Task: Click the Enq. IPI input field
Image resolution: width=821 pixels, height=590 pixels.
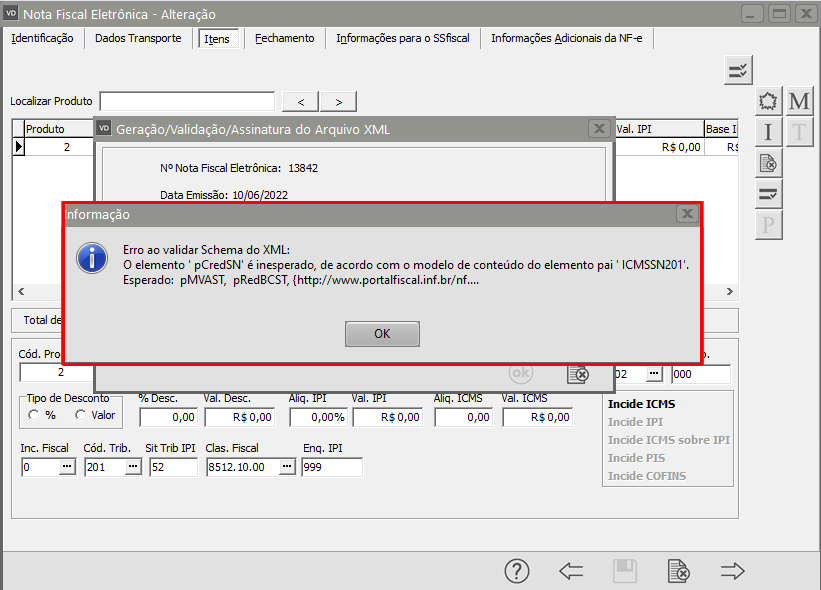Action: point(331,467)
